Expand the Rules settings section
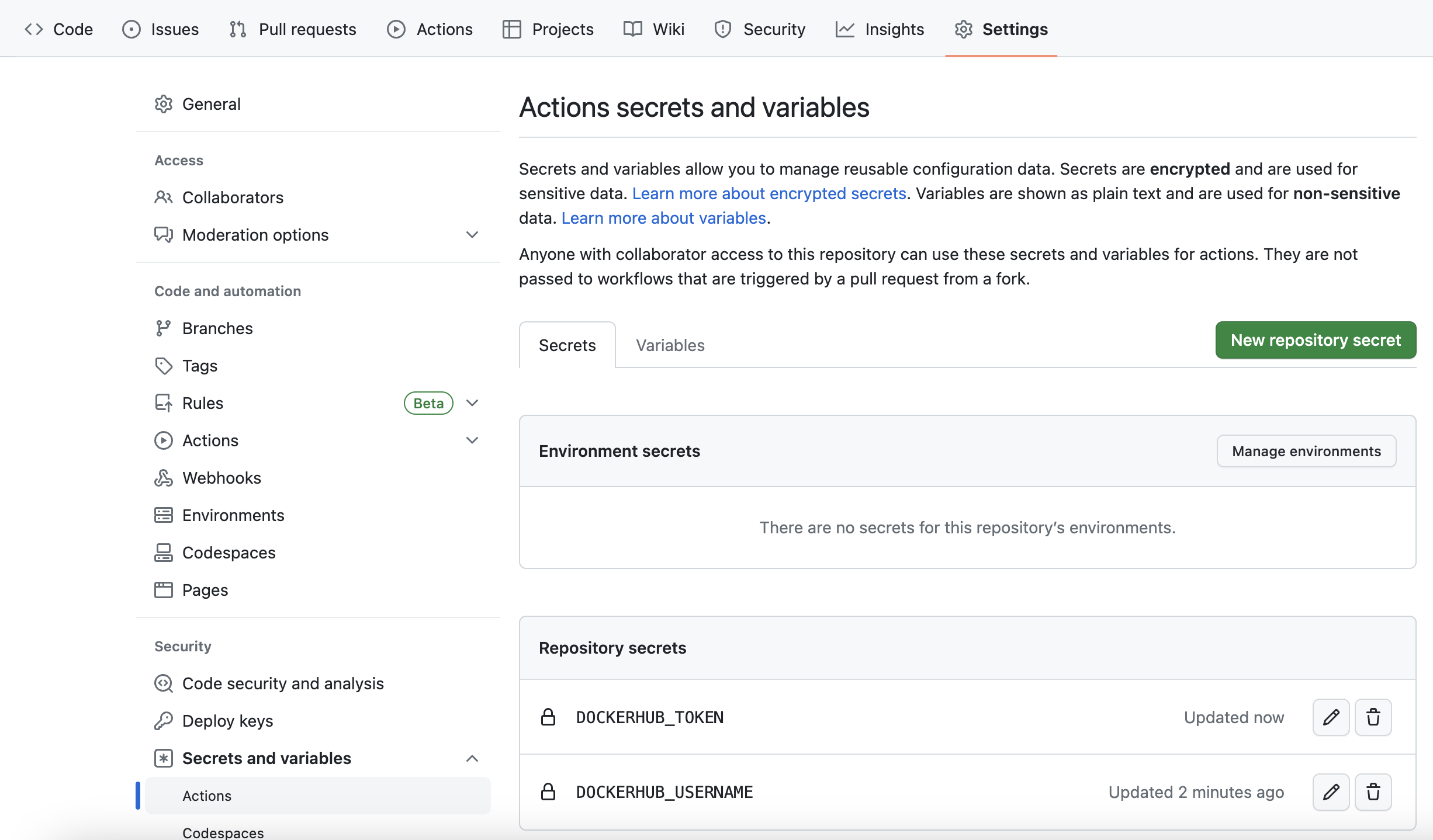 [x=472, y=402]
